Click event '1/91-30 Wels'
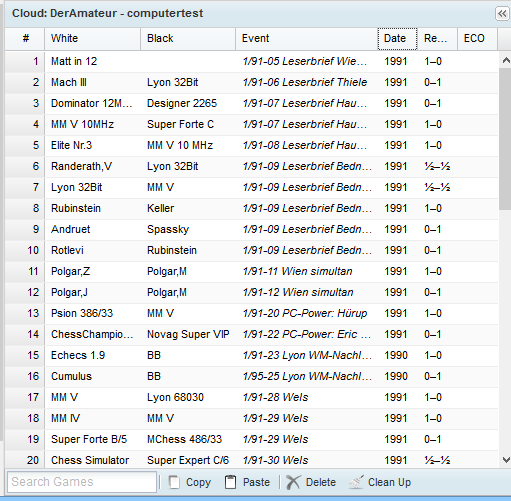This screenshot has height=501, width=511. point(275,460)
